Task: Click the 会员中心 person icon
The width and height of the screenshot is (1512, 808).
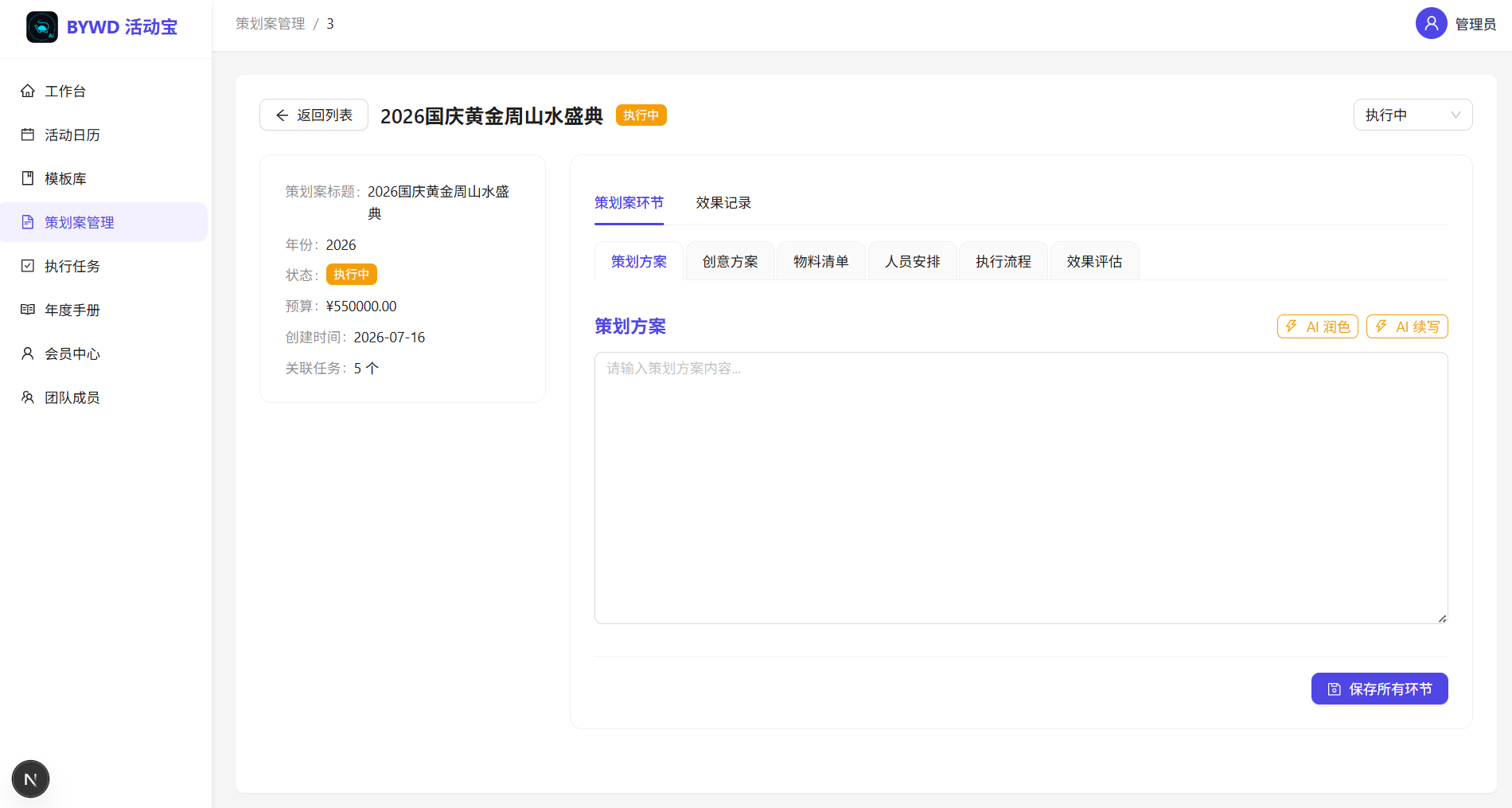Action: click(x=28, y=353)
